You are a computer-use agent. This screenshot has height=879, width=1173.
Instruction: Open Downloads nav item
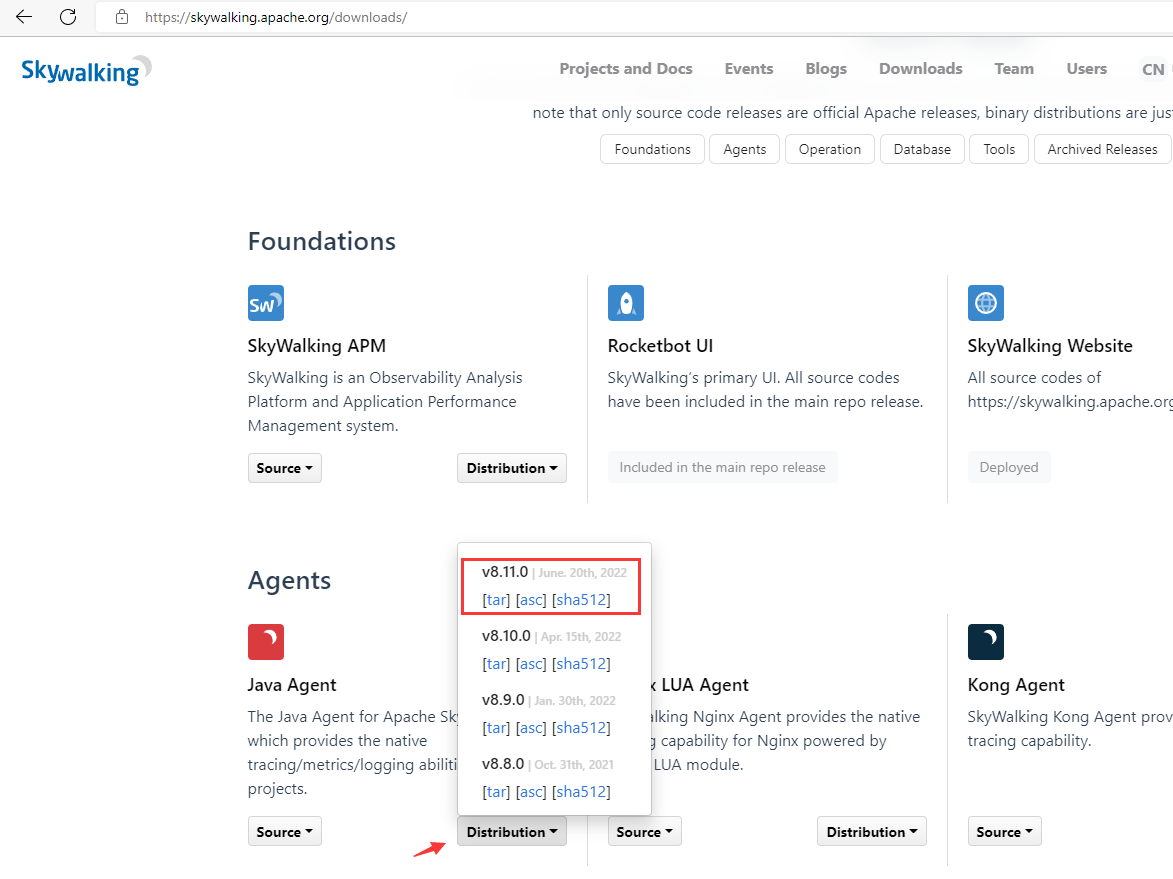tap(921, 69)
